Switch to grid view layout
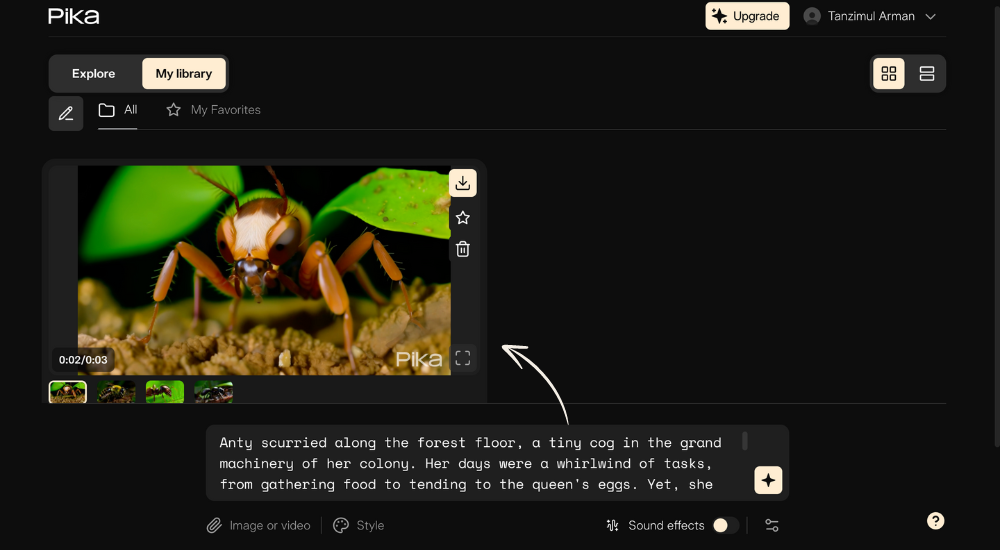The width and height of the screenshot is (1000, 550). tap(888, 74)
